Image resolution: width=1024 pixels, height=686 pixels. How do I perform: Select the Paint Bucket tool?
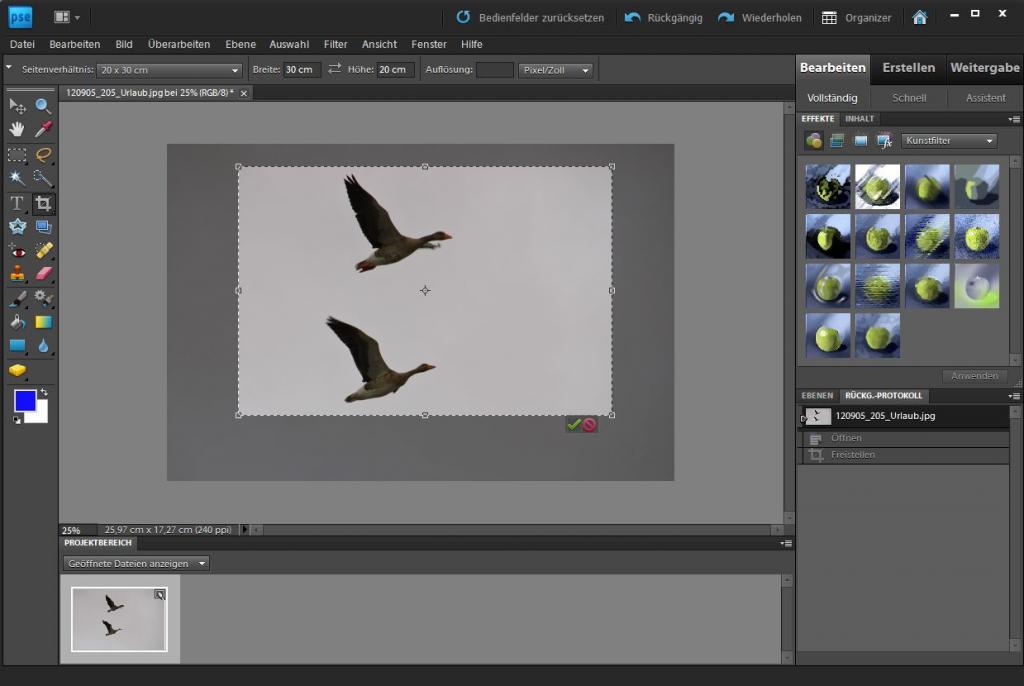[17, 322]
